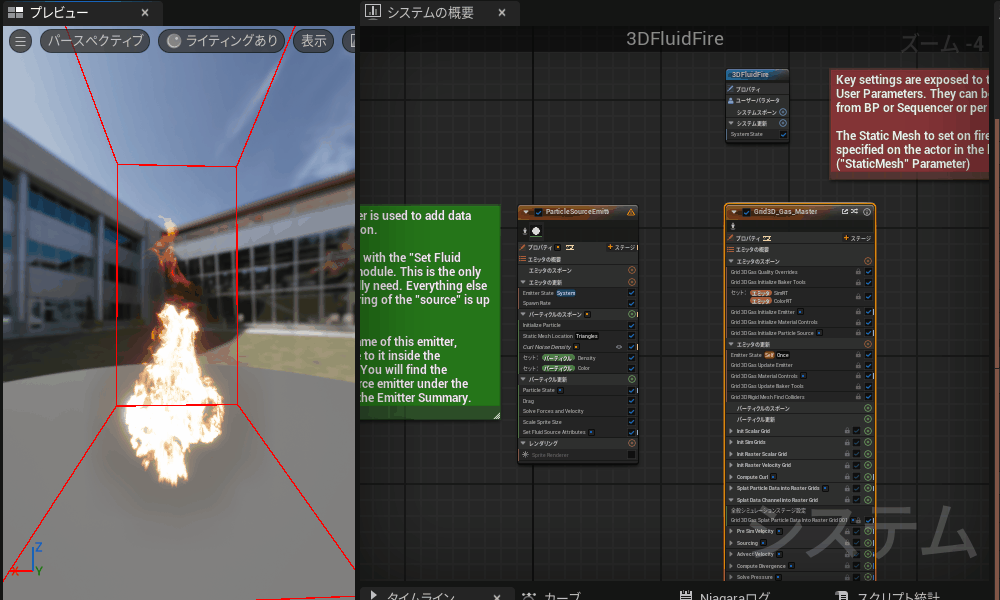Screen dimensions: 1000x600
Task: Click the shuffle icon on Grid3D_Gas_Master header
Action: [x=855, y=212]
